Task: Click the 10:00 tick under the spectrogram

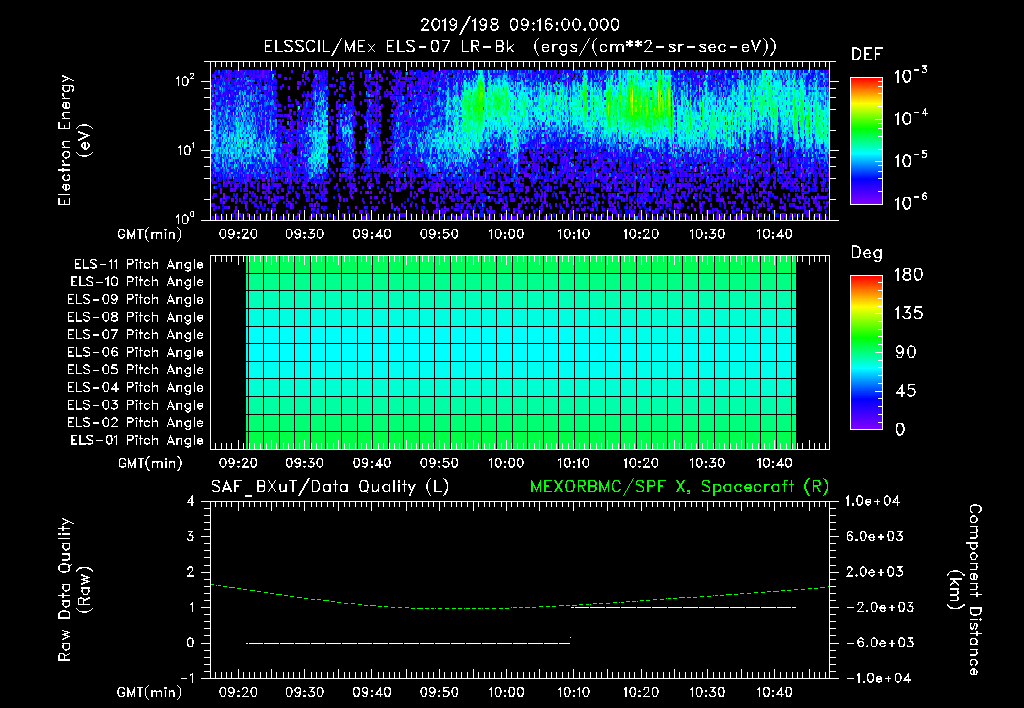Action: pos(506,234)
